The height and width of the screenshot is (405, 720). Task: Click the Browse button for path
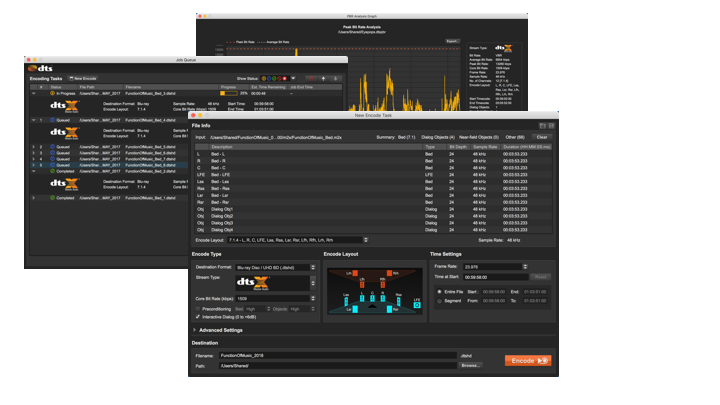(470, 365)
